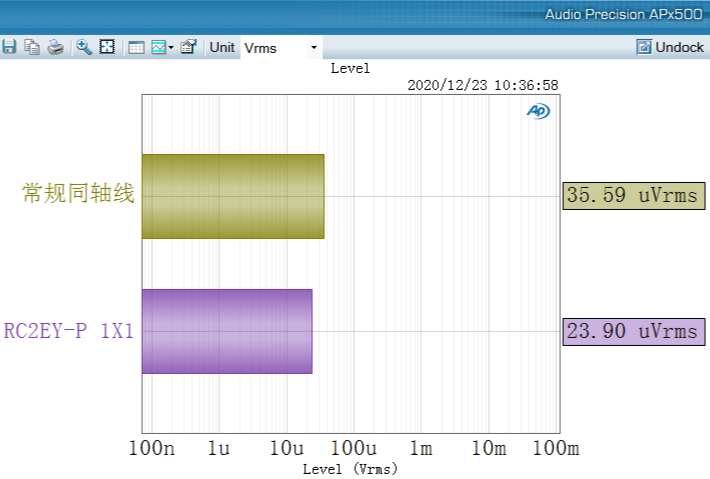Click the Level (Vrms) axis title
710x479 pixels.
(x=350, y=469)
